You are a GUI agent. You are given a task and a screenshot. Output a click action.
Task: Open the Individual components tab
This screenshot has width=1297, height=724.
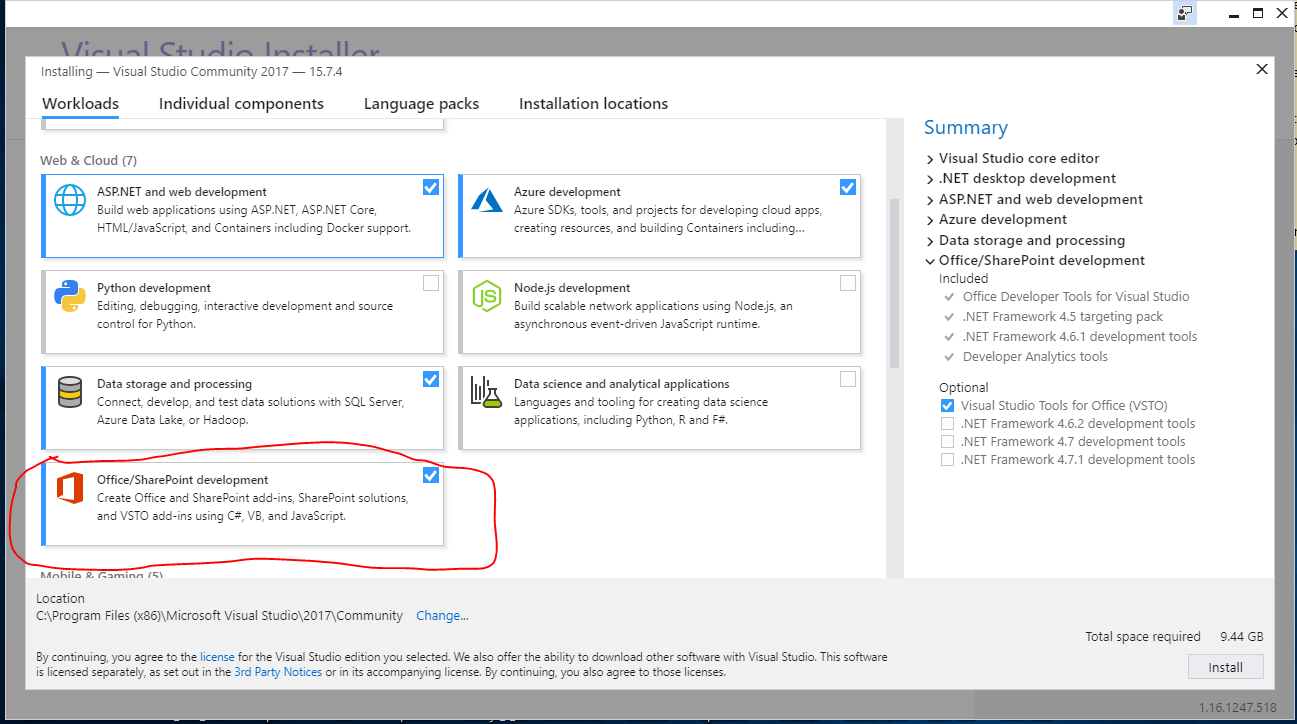tap(241, 104)
